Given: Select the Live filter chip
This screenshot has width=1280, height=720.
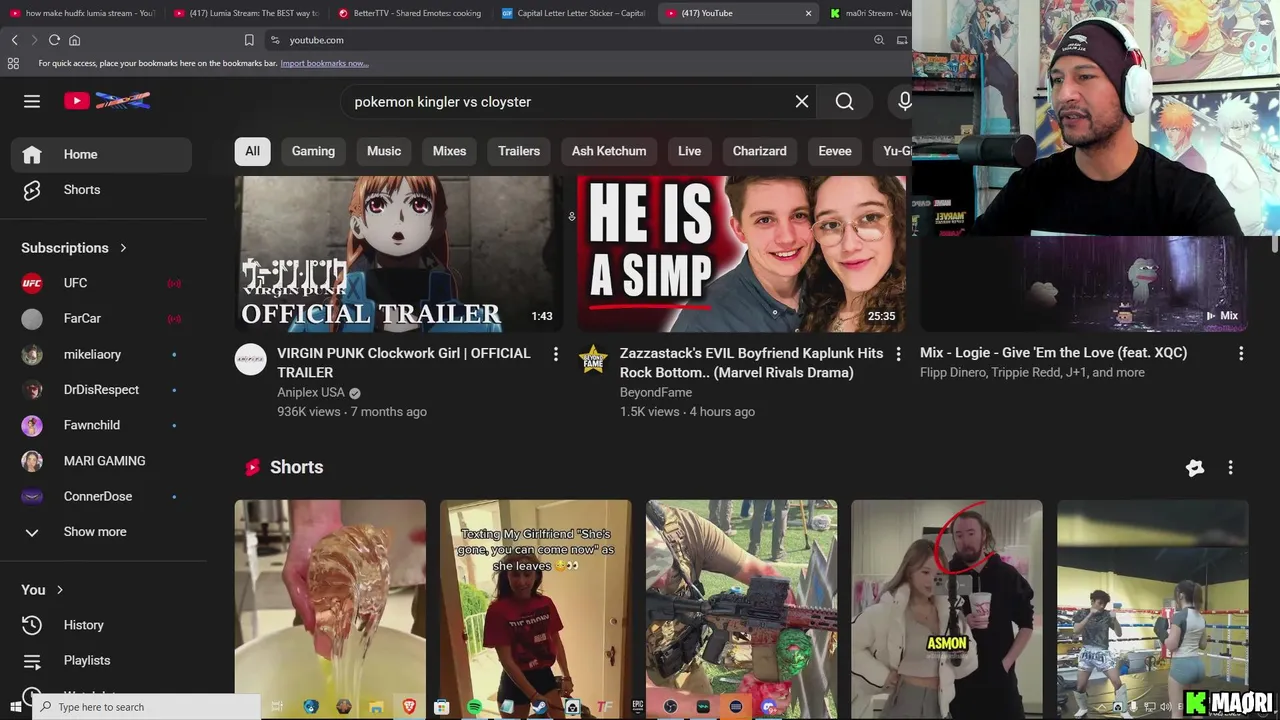Looking at the screenshot, I should click(x=689, y=151).
